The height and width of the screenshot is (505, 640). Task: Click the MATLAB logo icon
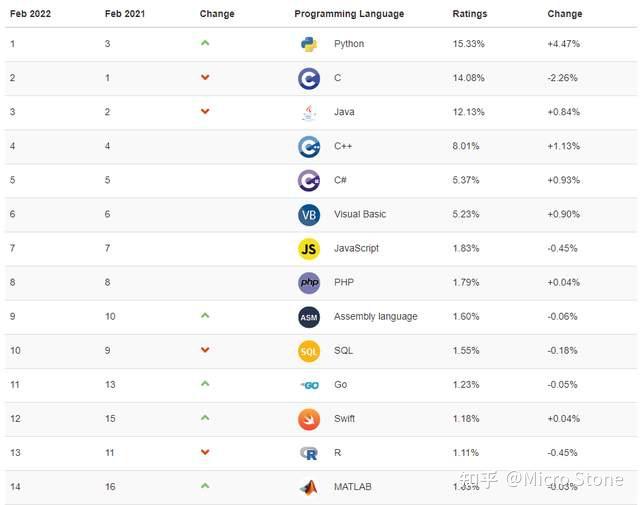[x=309, y=487]
